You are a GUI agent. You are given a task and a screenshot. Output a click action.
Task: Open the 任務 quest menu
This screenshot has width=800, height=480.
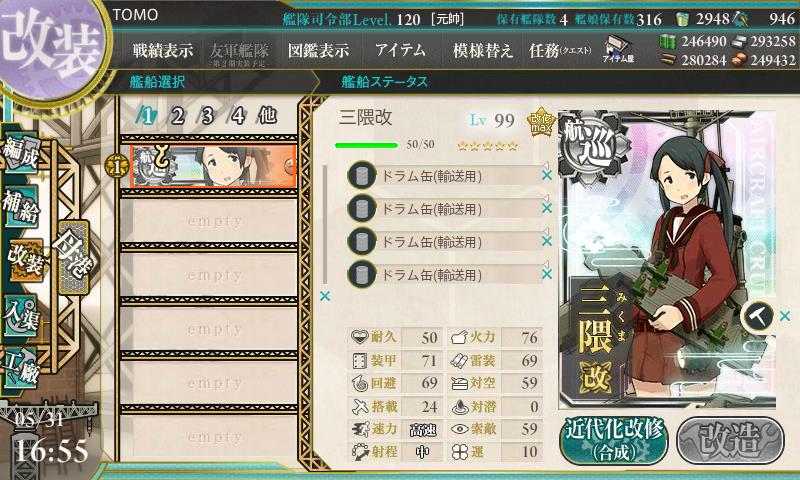[560, 50]
